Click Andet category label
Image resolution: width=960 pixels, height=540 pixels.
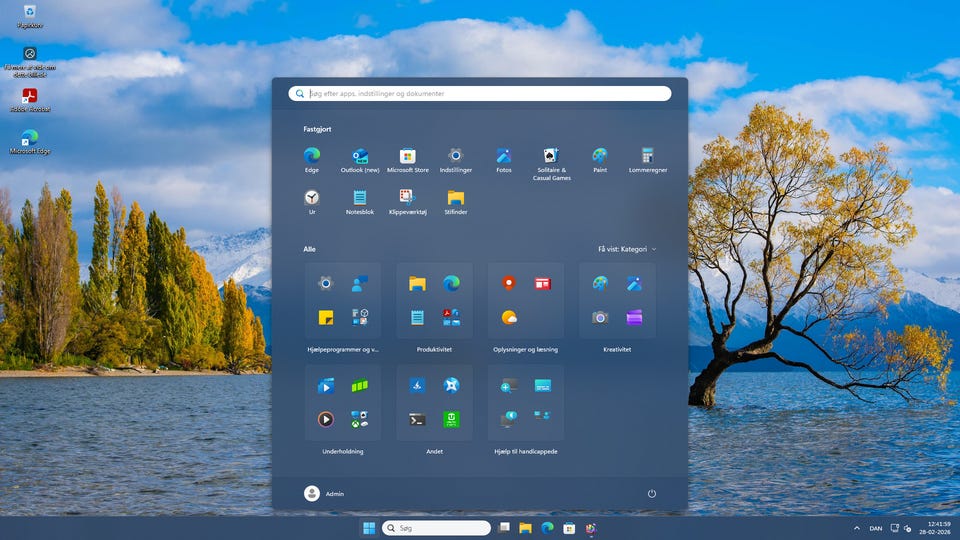(x=435, y=452)
